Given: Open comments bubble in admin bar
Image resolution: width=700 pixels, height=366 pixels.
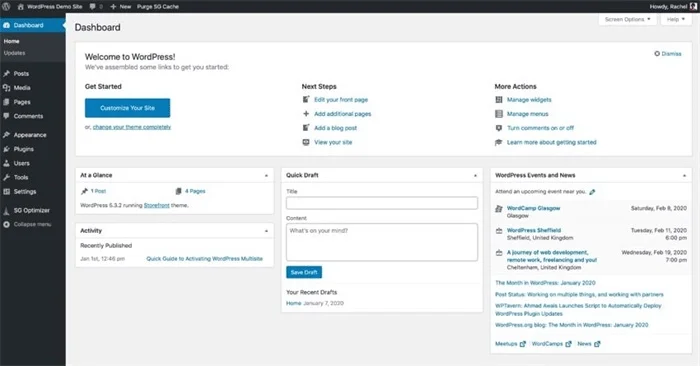Looking at the screenshot, I should click(x=92, y=6).
